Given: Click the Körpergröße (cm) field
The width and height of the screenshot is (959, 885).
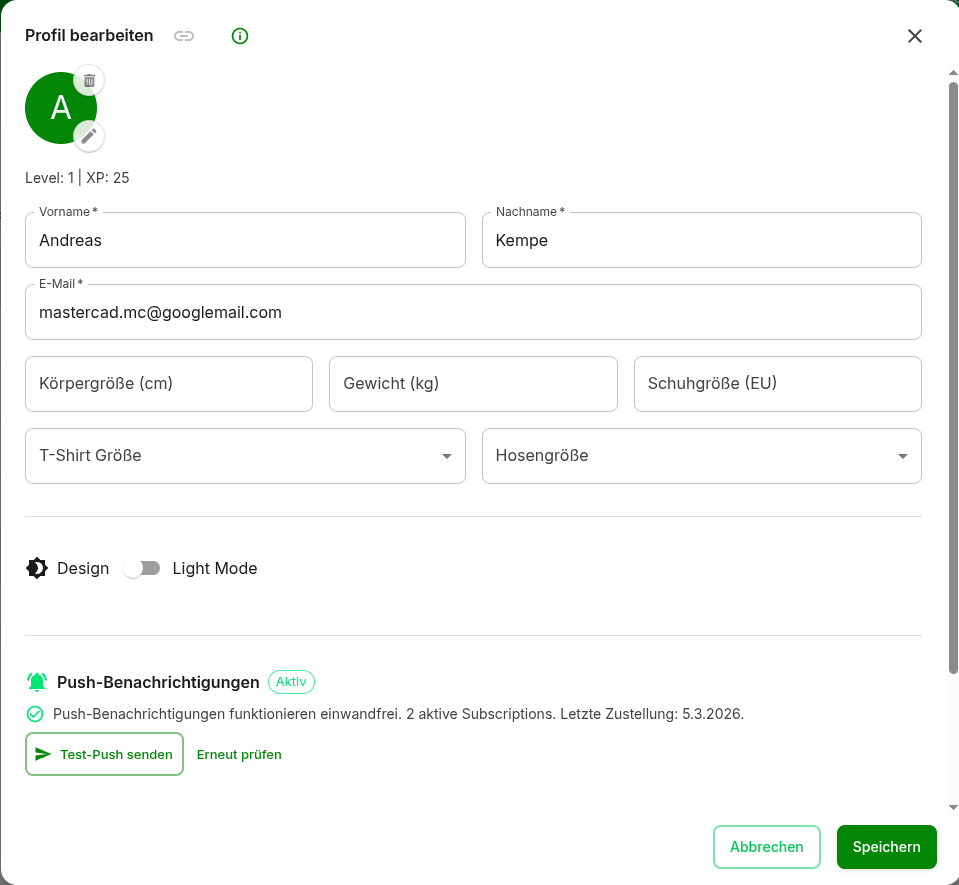Looking at the screenshot, I should 168,384.
